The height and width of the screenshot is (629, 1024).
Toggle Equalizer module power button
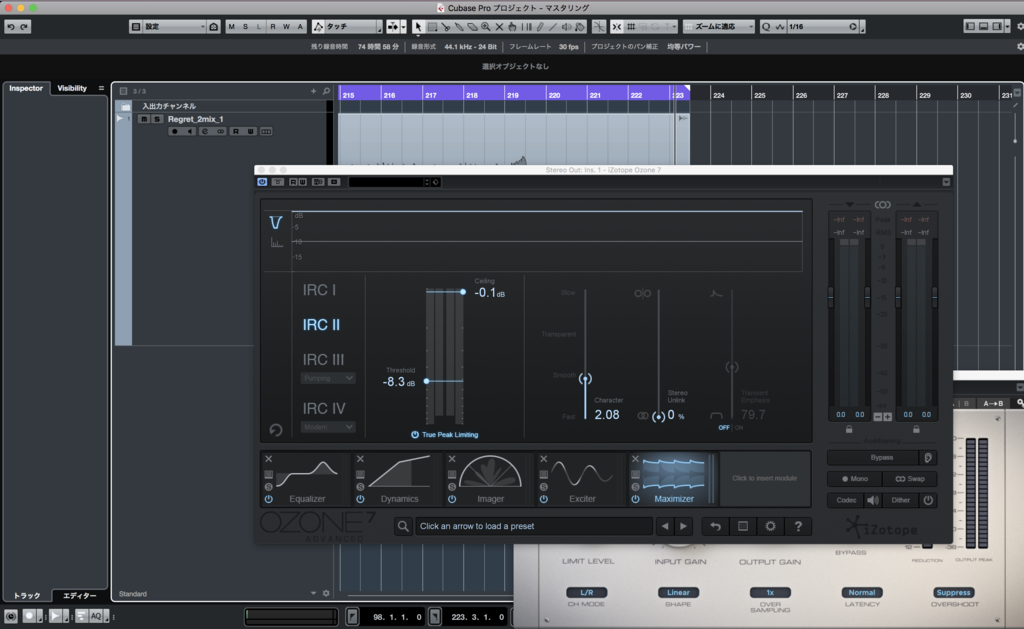(x=268, y=499)
